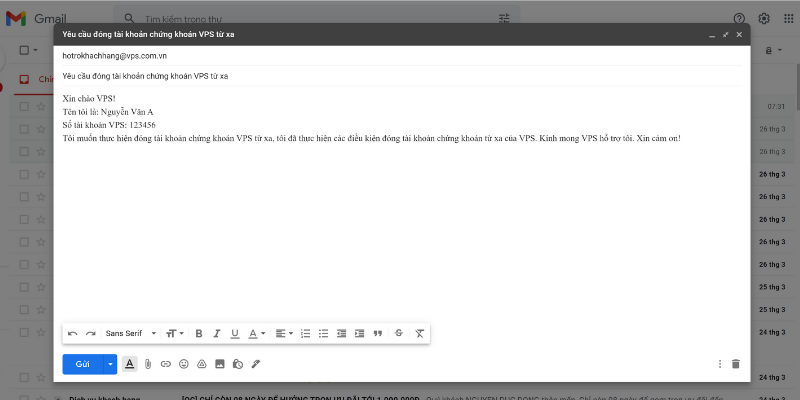Open the text alignment dropdown
Image resolution: width=800 pixels, height=400 pixels.
click(x=284, y=334)
